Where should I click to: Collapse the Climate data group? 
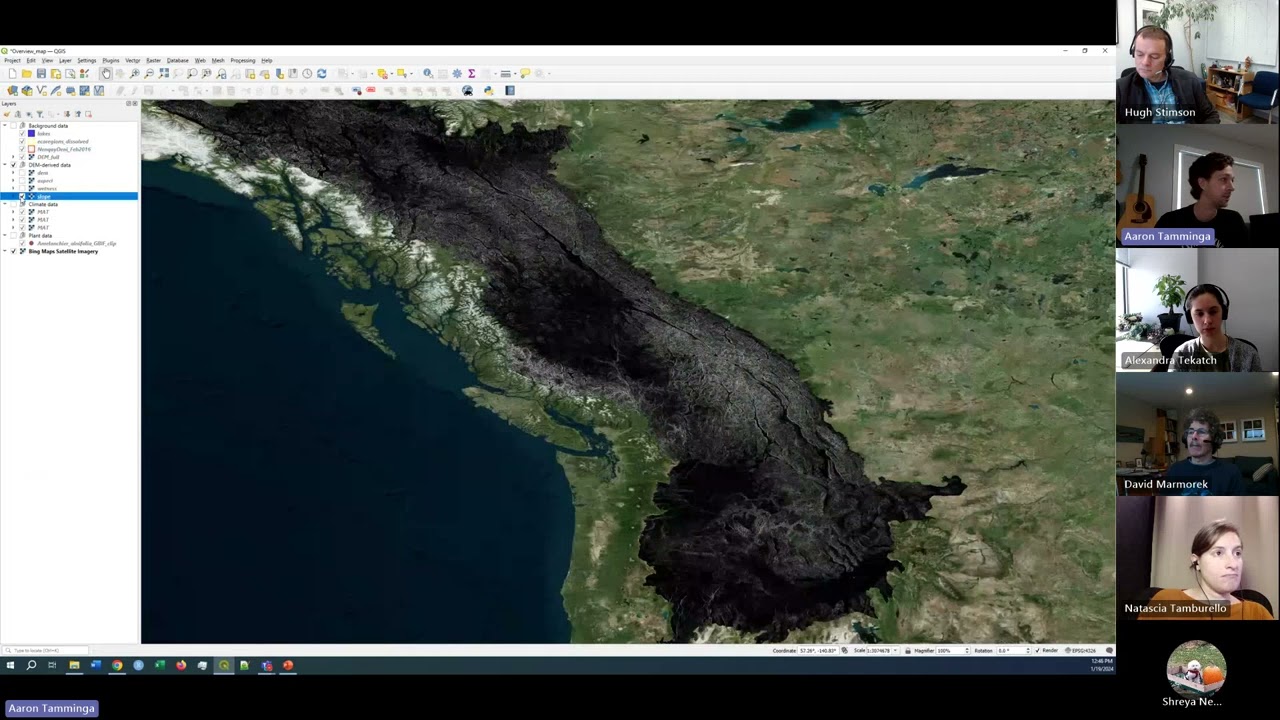coord(4,204)
